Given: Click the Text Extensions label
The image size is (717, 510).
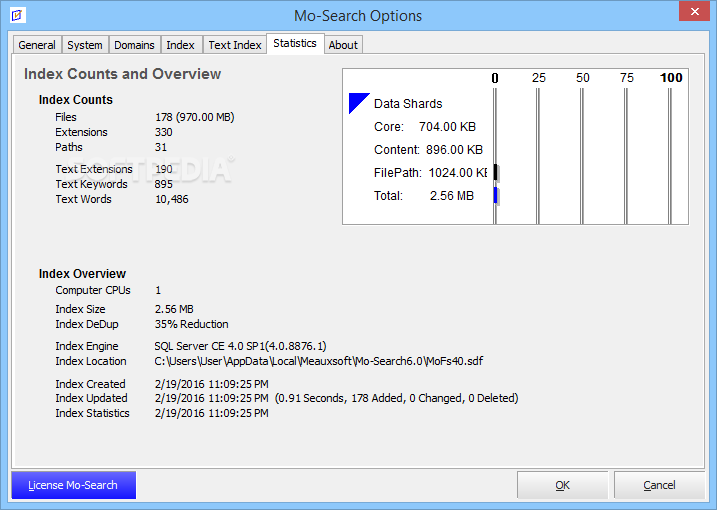Looking at the screenshot, I should [x=94, y=169].
